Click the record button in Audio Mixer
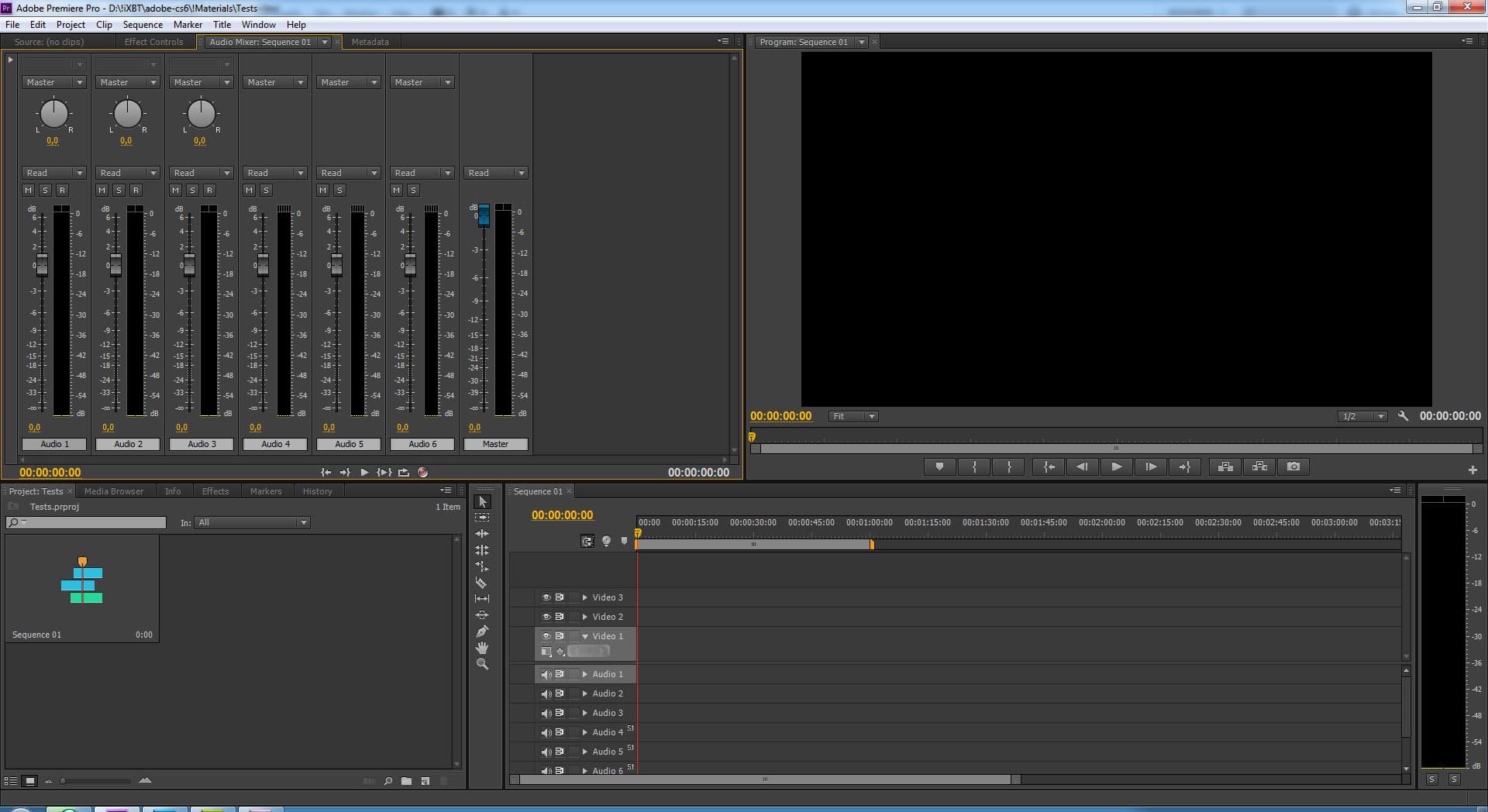 422,472
